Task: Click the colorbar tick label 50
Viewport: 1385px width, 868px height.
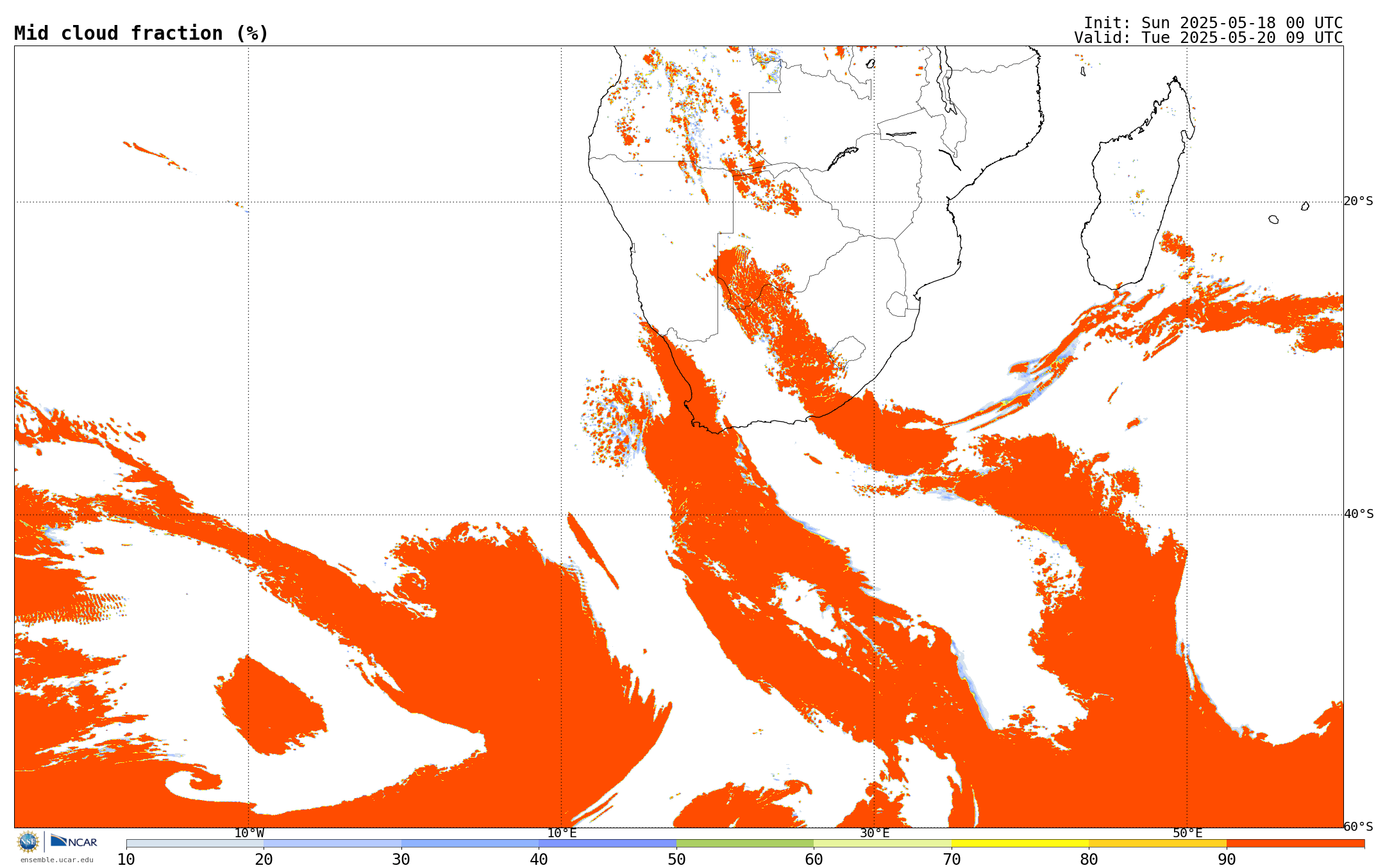Action: coord(676,859)
